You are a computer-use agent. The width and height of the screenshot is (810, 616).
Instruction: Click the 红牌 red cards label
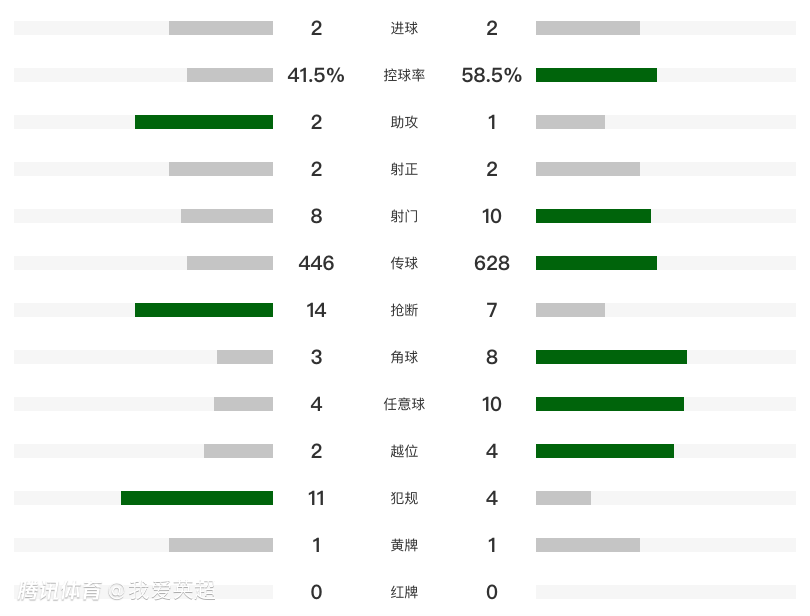[404, 592]
